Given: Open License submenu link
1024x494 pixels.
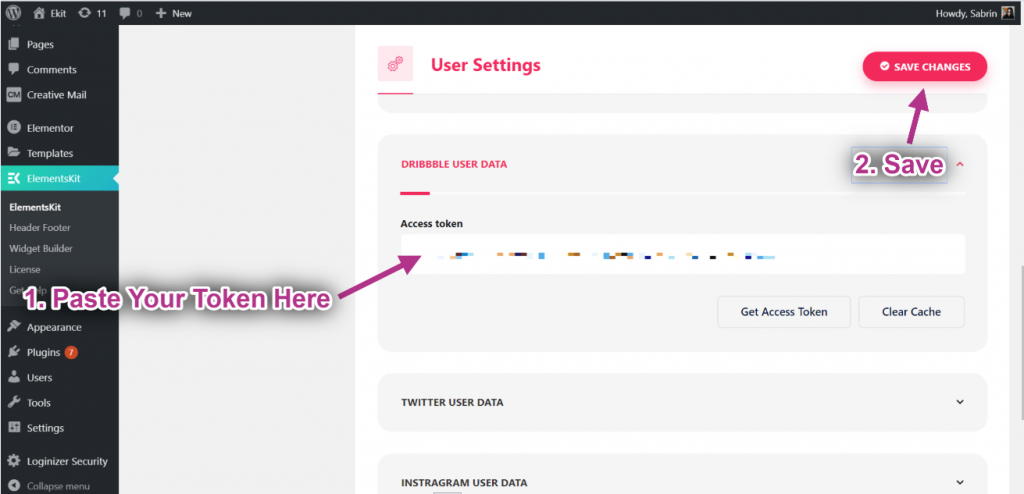Looking at the screenshot, I should (x=25, y=269).
